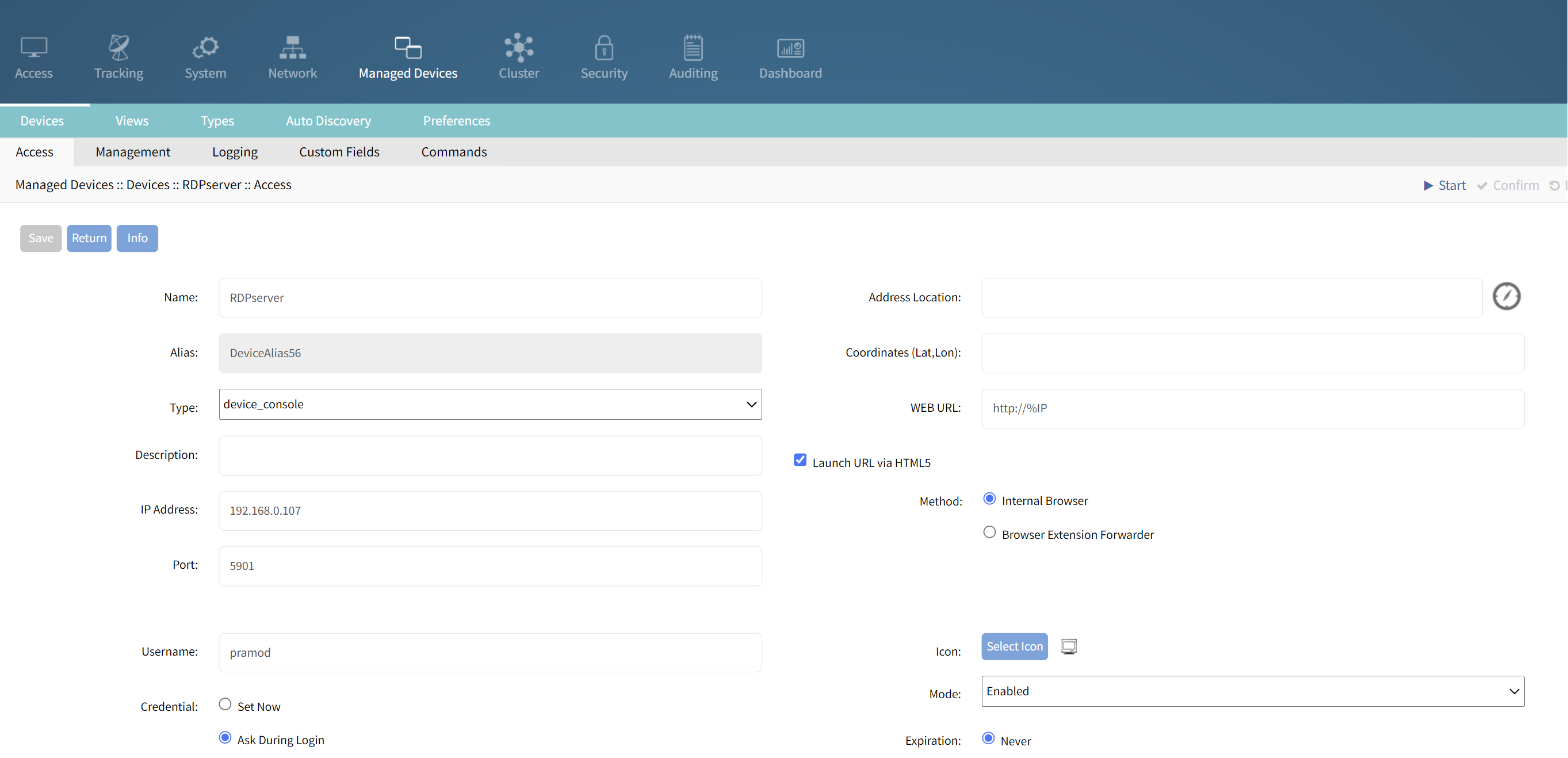The height and width of the screenshot is (758, 1568).
Task: Expand the Type dropdown to change device type
Action: click(490, 404)
